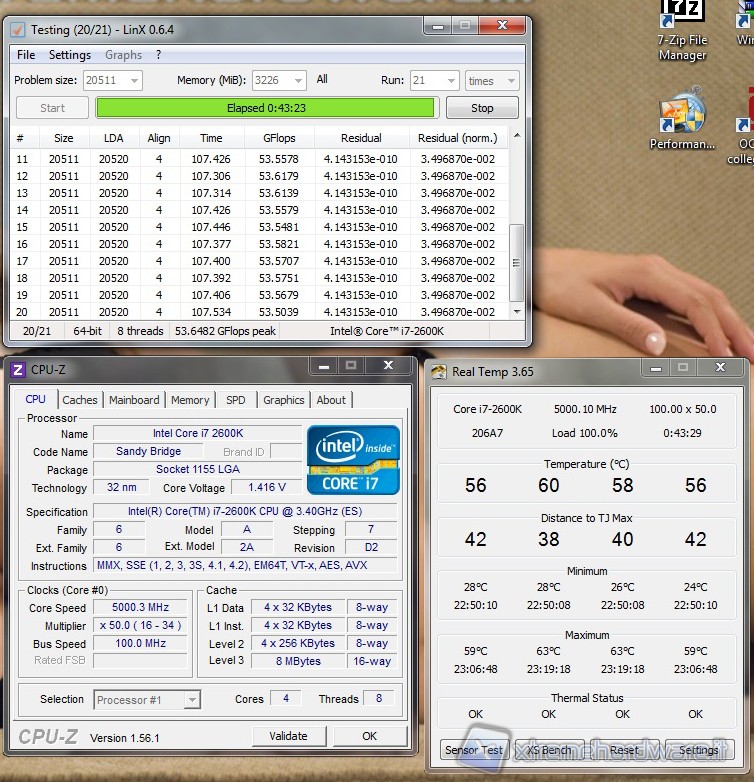This screenshot has height=782, width=754.
Task: Stop the running LinX test
Action: pyautogui.click(x=482, y=108)
